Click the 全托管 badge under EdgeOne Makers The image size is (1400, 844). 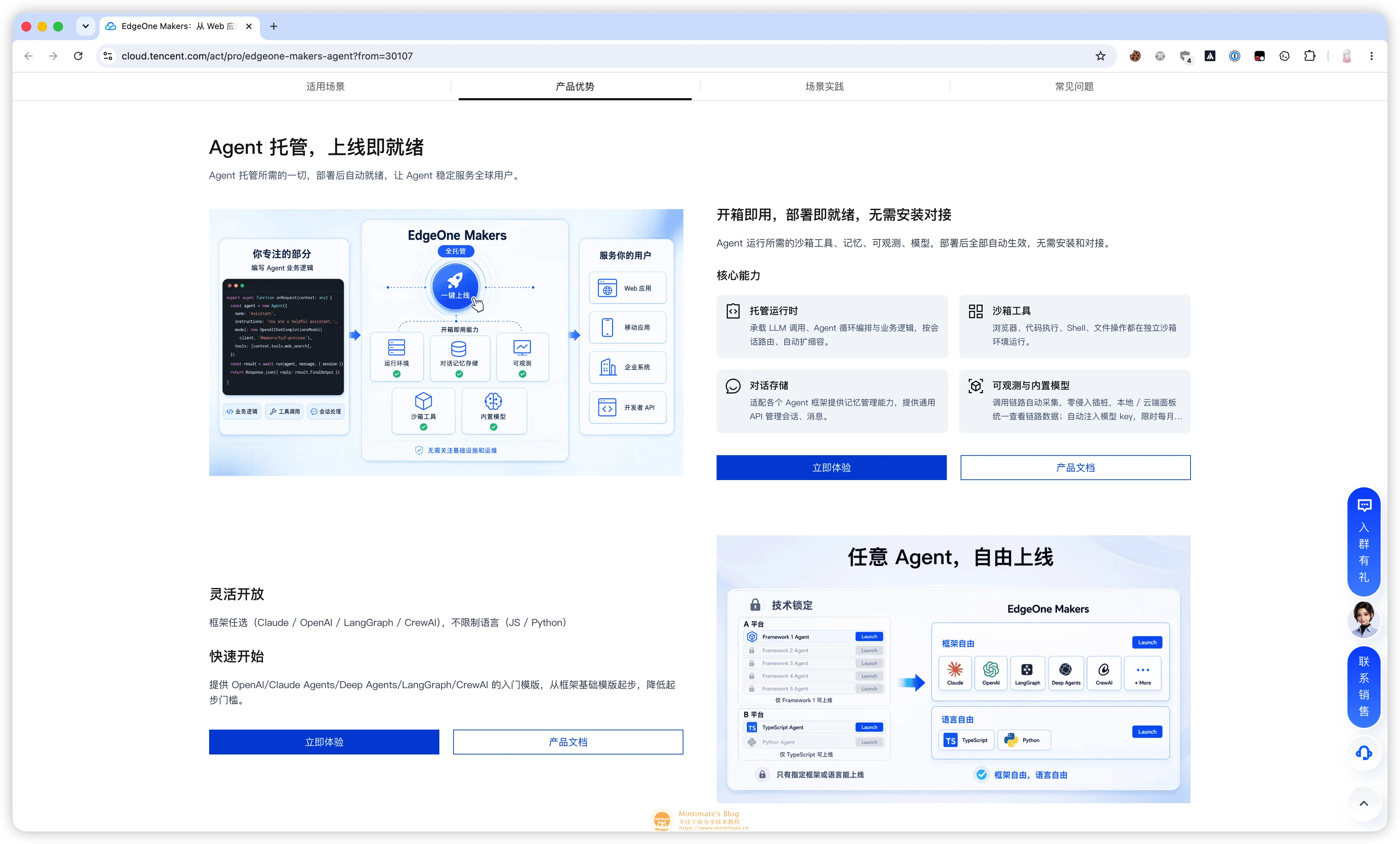pyautogui.click(x=455, y=251)
